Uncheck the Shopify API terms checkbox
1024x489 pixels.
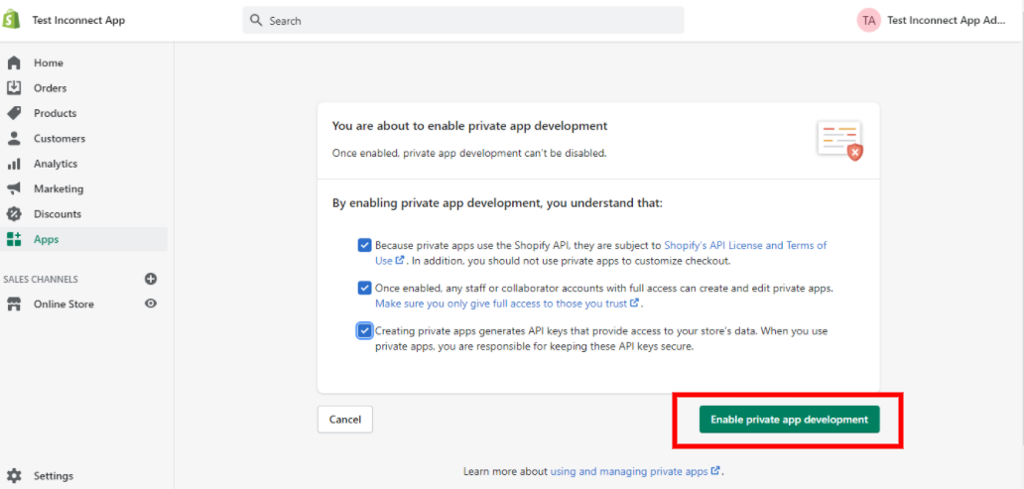[364, 245]
